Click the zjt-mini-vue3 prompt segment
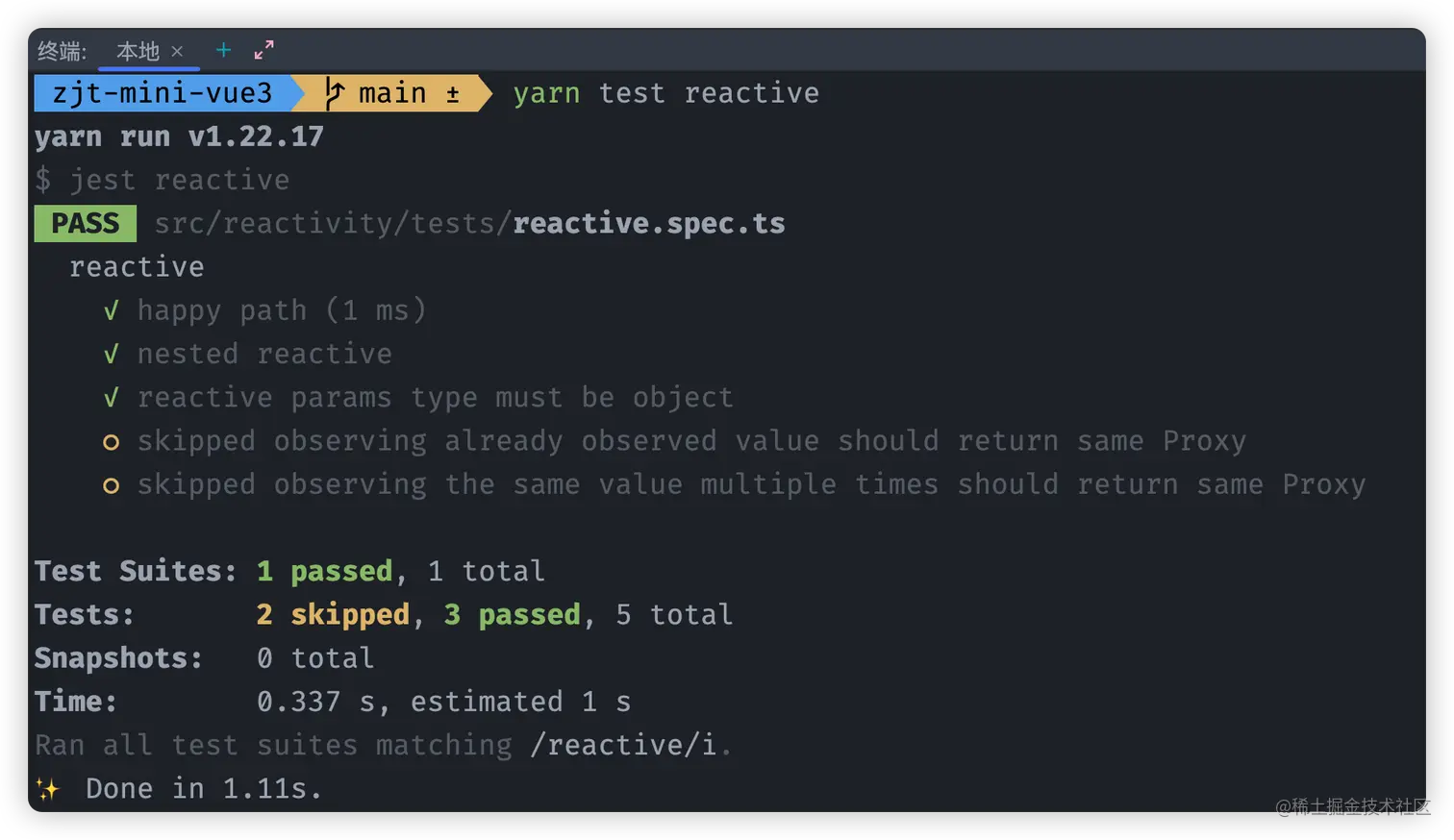The image size is (1454, 840). pos(163,93)
